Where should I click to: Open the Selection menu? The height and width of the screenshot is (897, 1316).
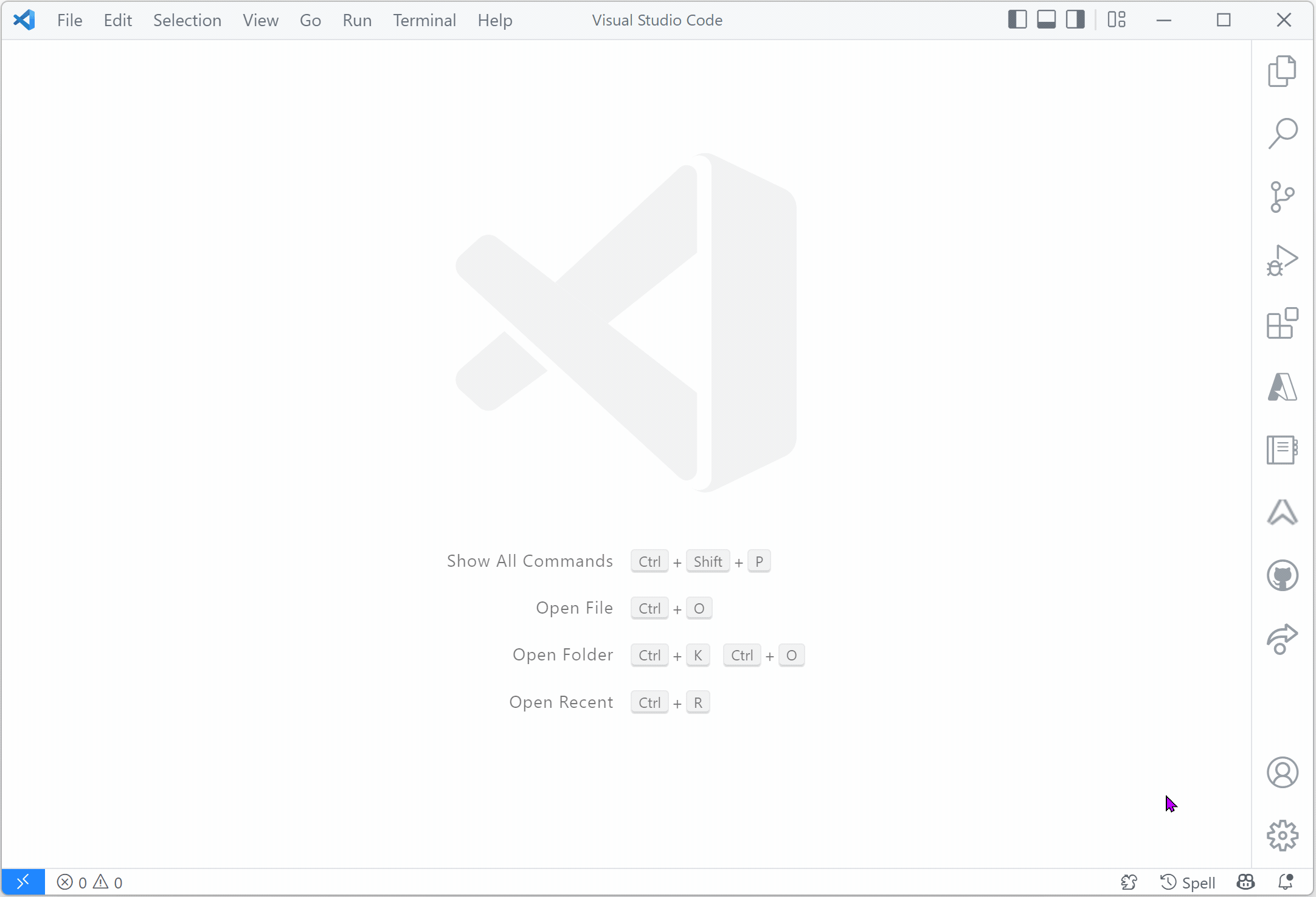tap(187, 20)
